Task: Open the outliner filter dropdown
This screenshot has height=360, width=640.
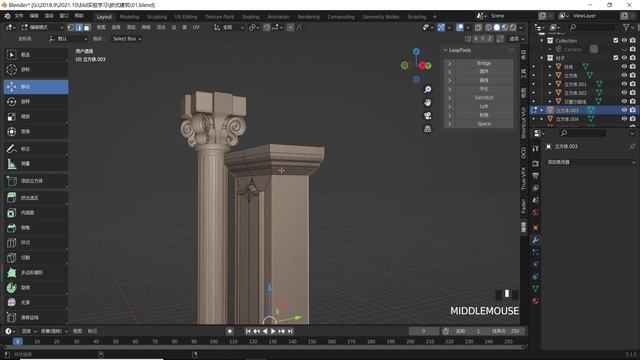Action: [x=628, y=27]
